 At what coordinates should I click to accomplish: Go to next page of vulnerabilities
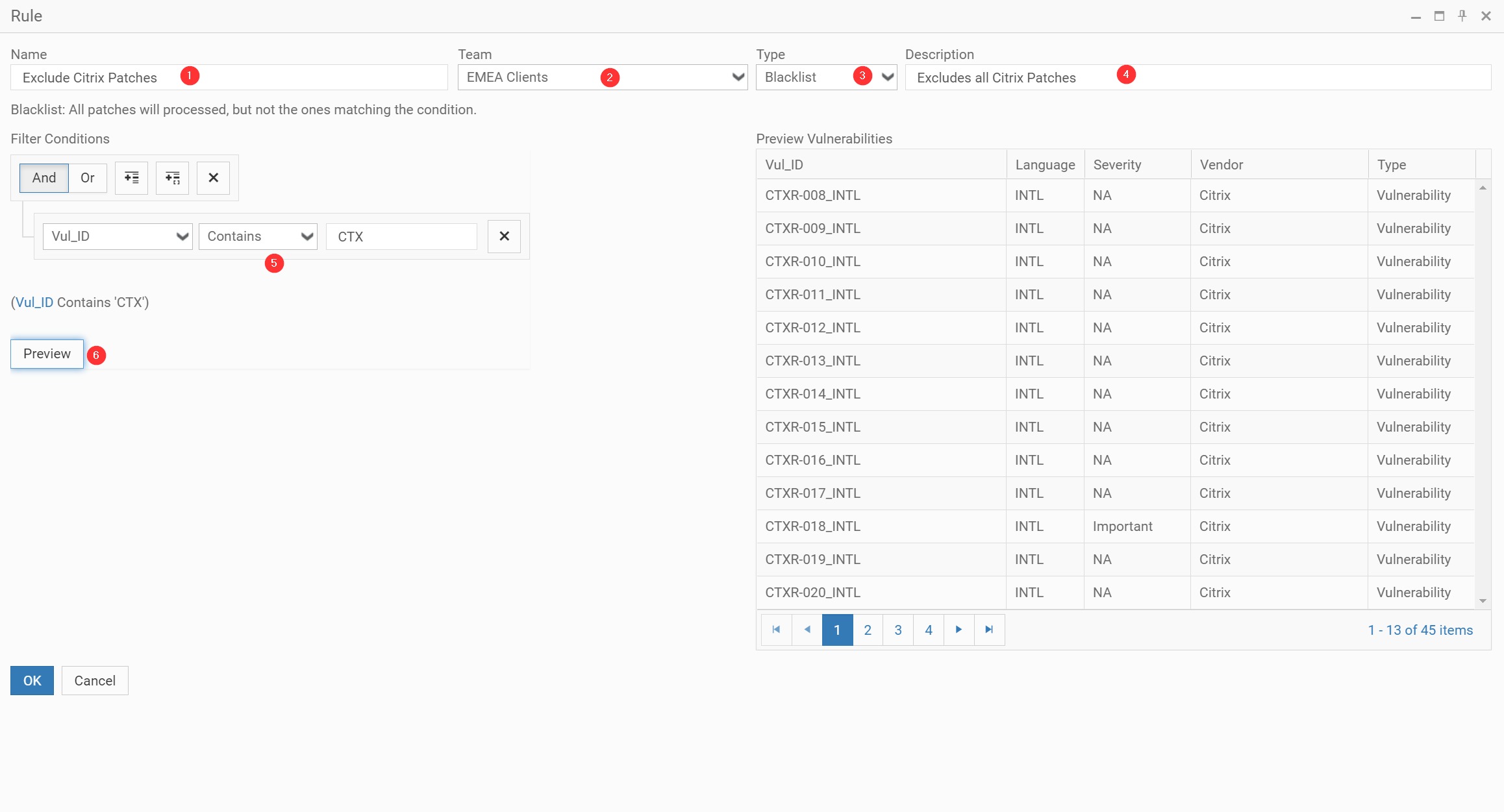(x=959, y=630)
